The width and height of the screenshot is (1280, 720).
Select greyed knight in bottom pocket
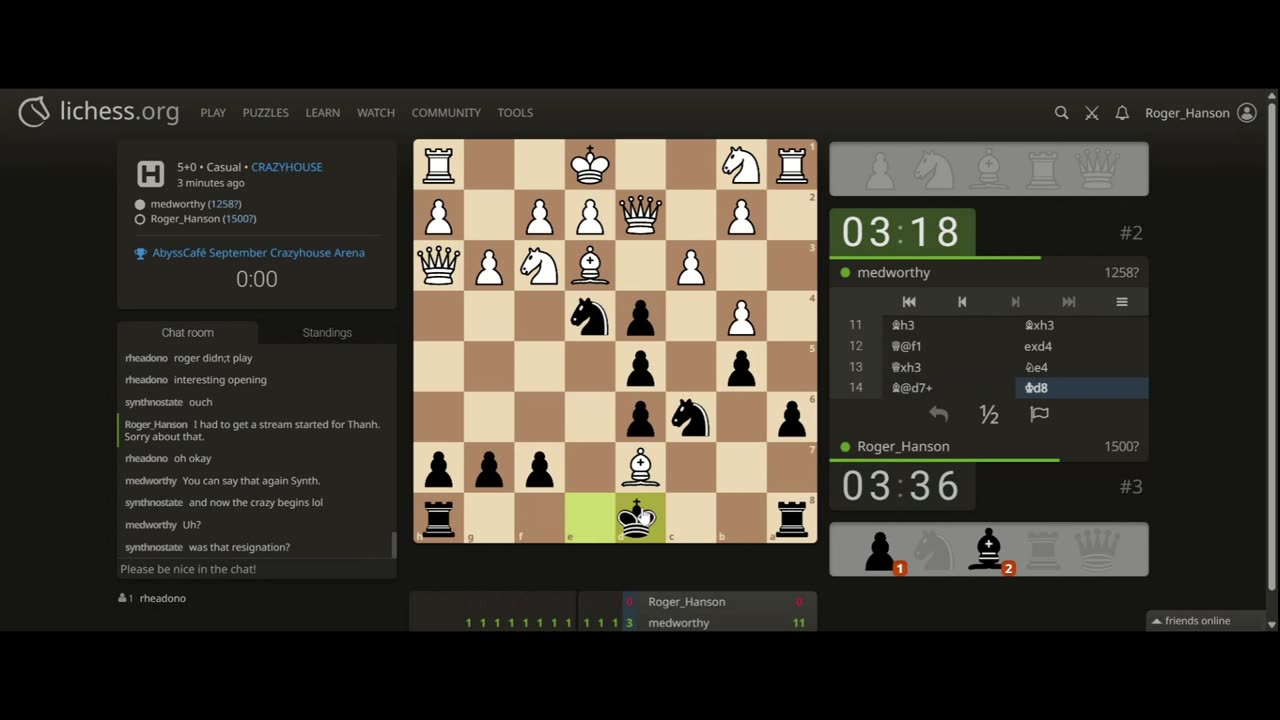tap(934, 550)
